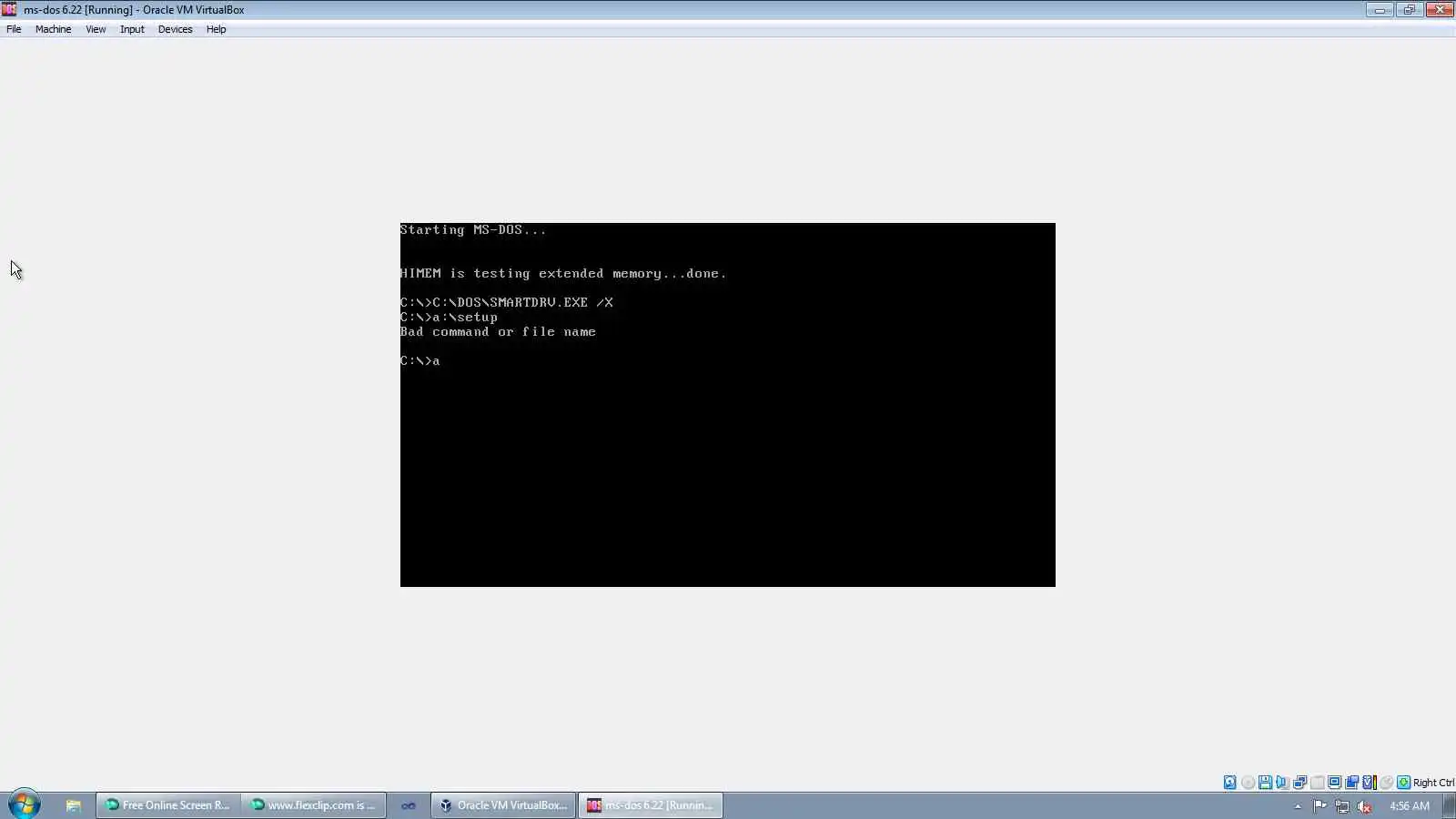Click the Right Ctrl host key label

(x=1433, y=783)
